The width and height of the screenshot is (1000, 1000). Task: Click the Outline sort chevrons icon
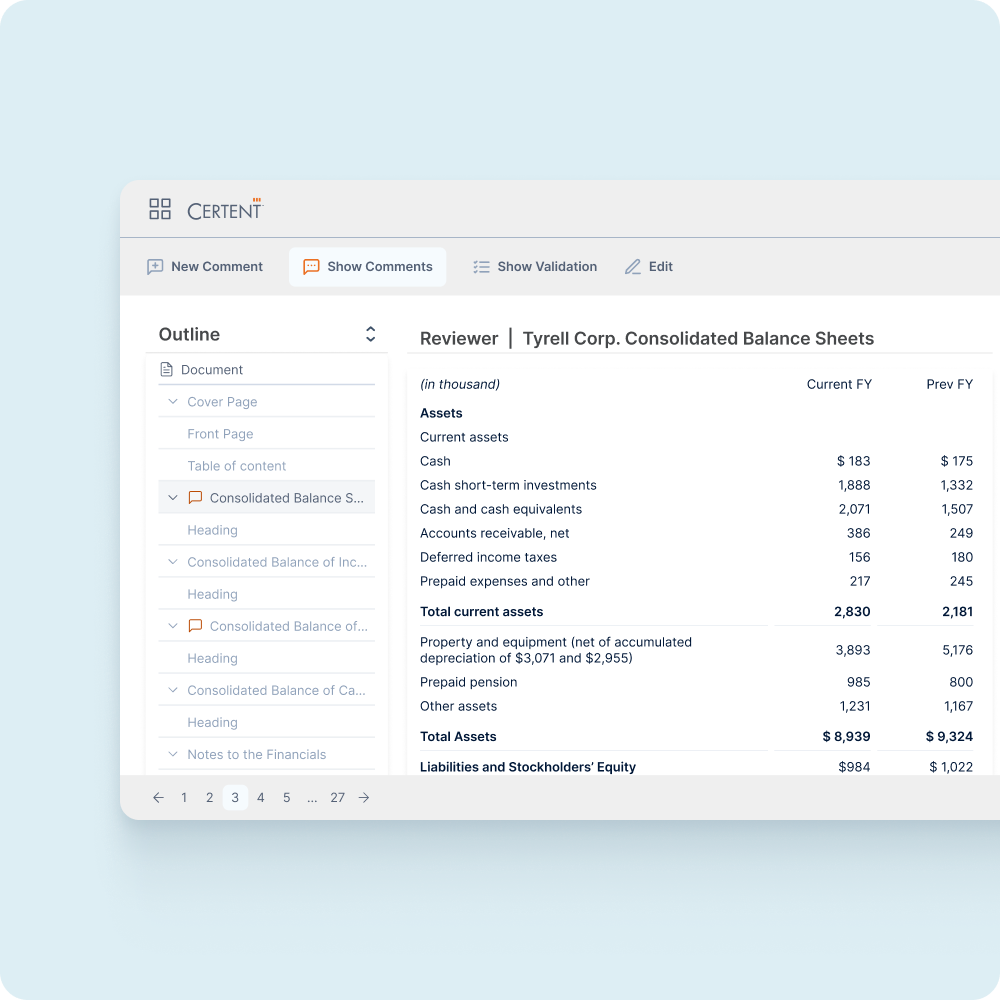pyautogui.click(x=370, y=334)
